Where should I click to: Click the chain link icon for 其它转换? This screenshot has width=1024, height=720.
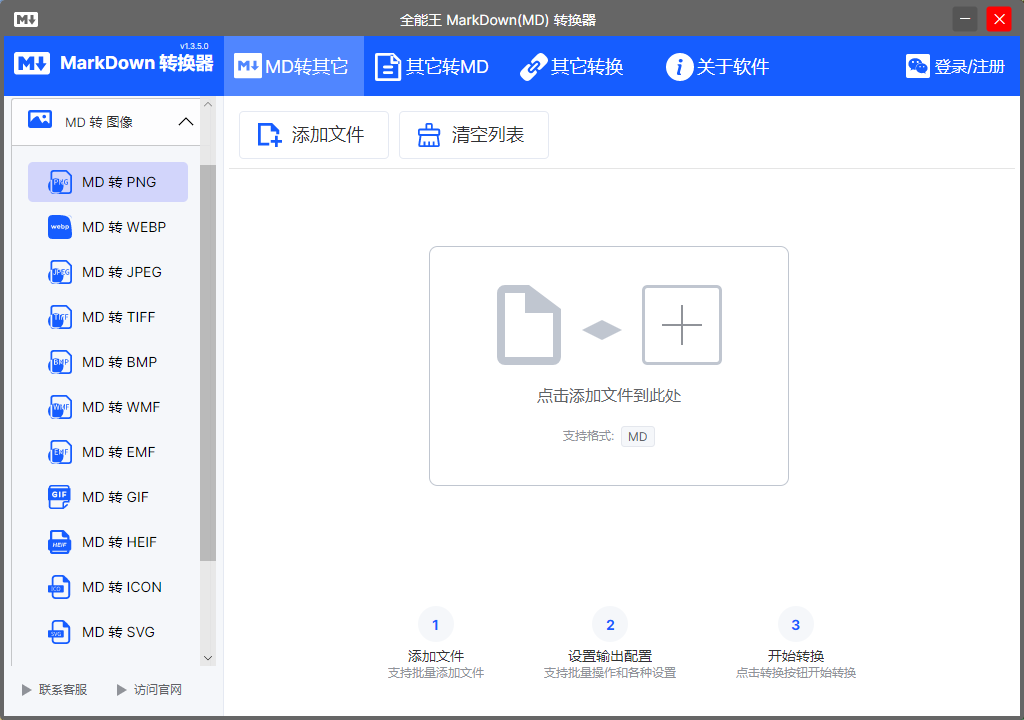point(534,67)
